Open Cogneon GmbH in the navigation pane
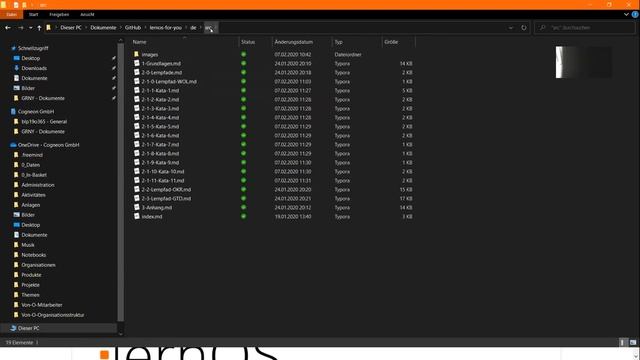This screenshot has height=360, width=640. 36,111
